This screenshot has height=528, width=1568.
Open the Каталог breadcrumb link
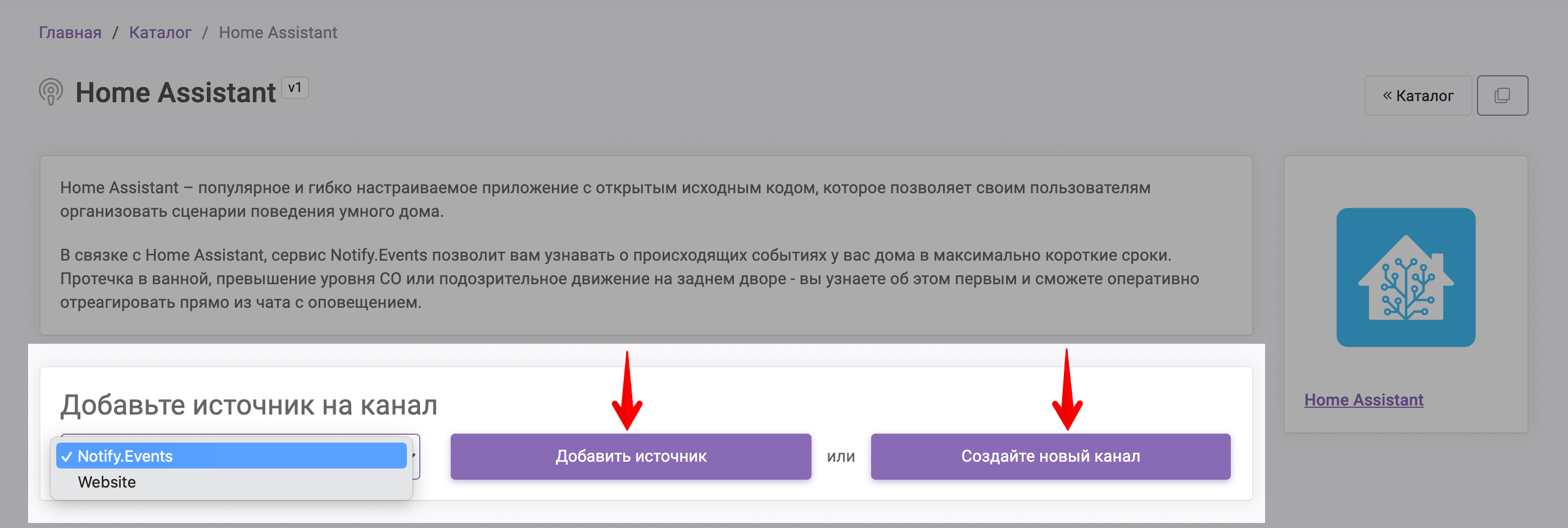click(160, 32)
